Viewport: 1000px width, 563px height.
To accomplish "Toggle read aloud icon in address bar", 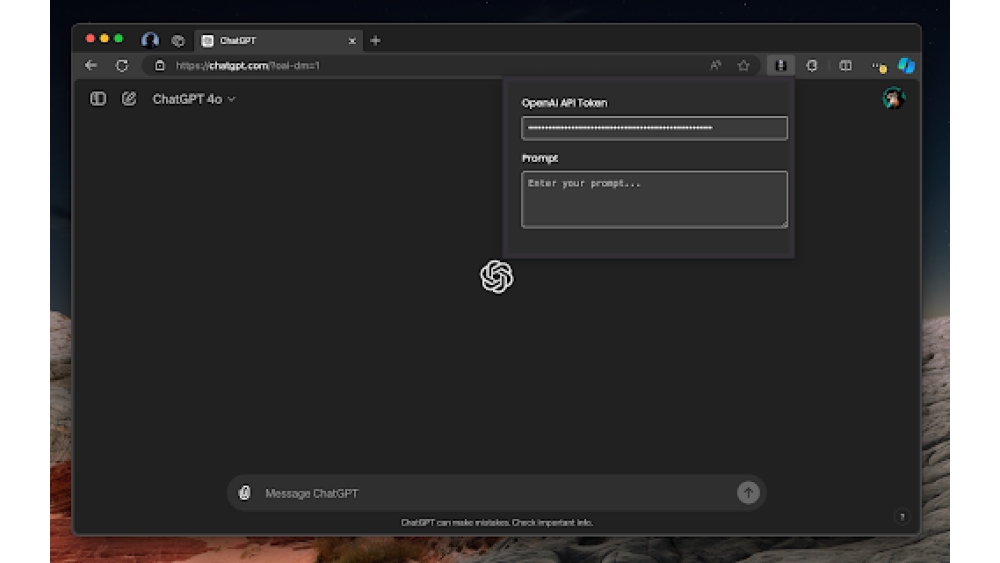I will tap(716, 65).
